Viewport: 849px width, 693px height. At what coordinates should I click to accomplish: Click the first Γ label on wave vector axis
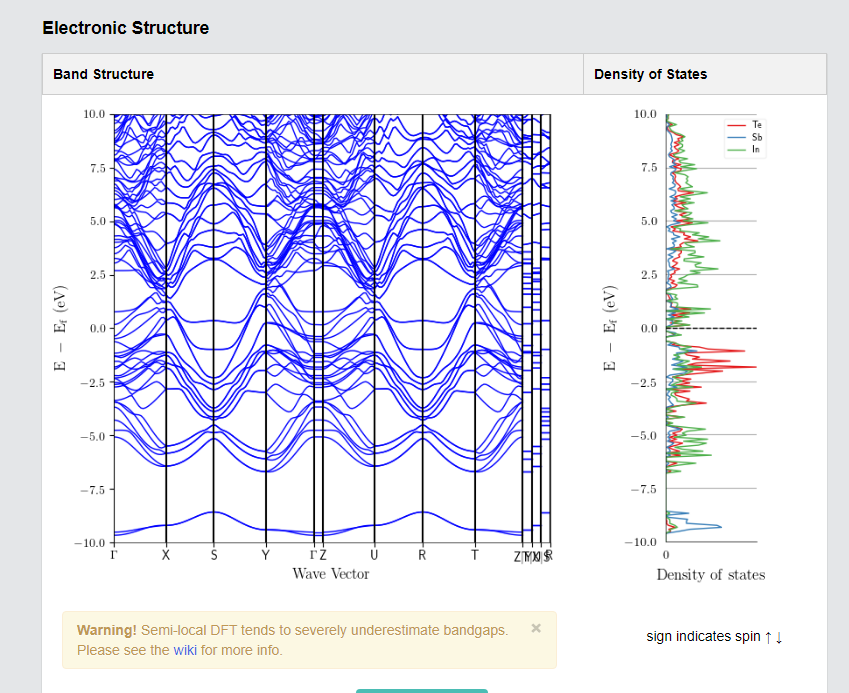point(114,555)
